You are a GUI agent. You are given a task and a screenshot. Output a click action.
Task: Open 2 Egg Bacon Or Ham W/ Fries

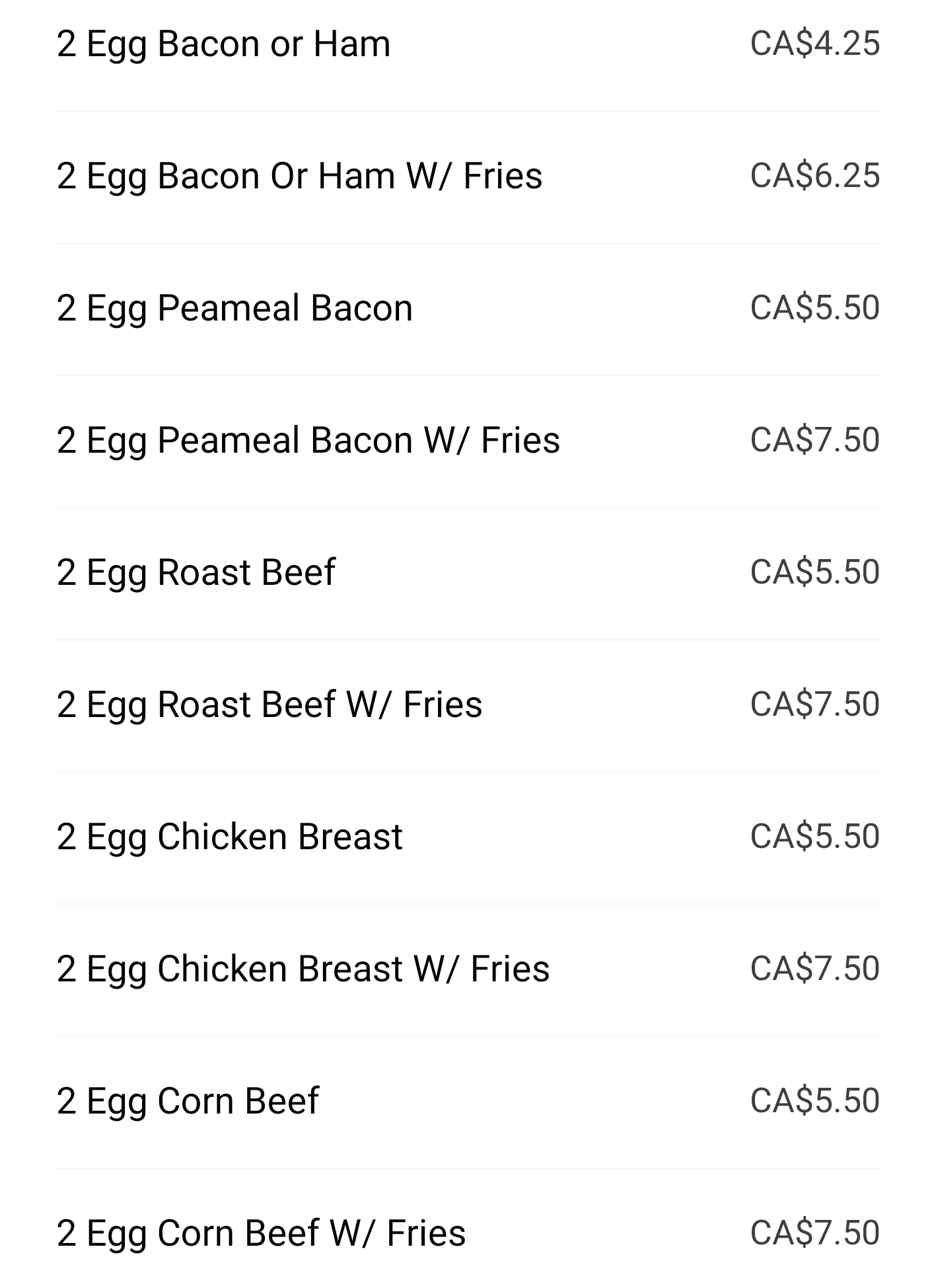[299, 176]
